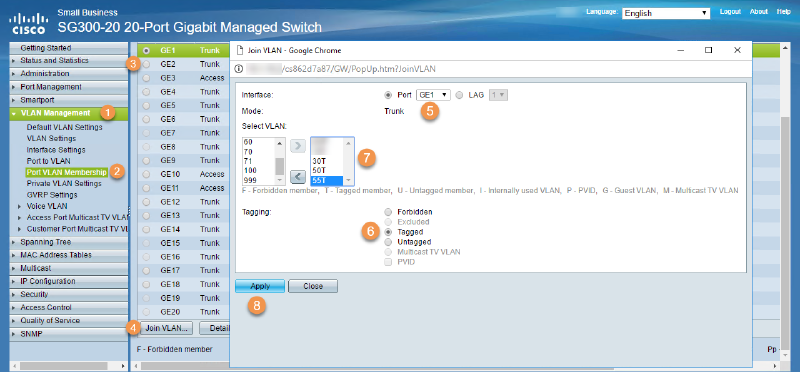Click scrollbar of available VLAN list
The image size is (800, 372).
coord(280,161)
